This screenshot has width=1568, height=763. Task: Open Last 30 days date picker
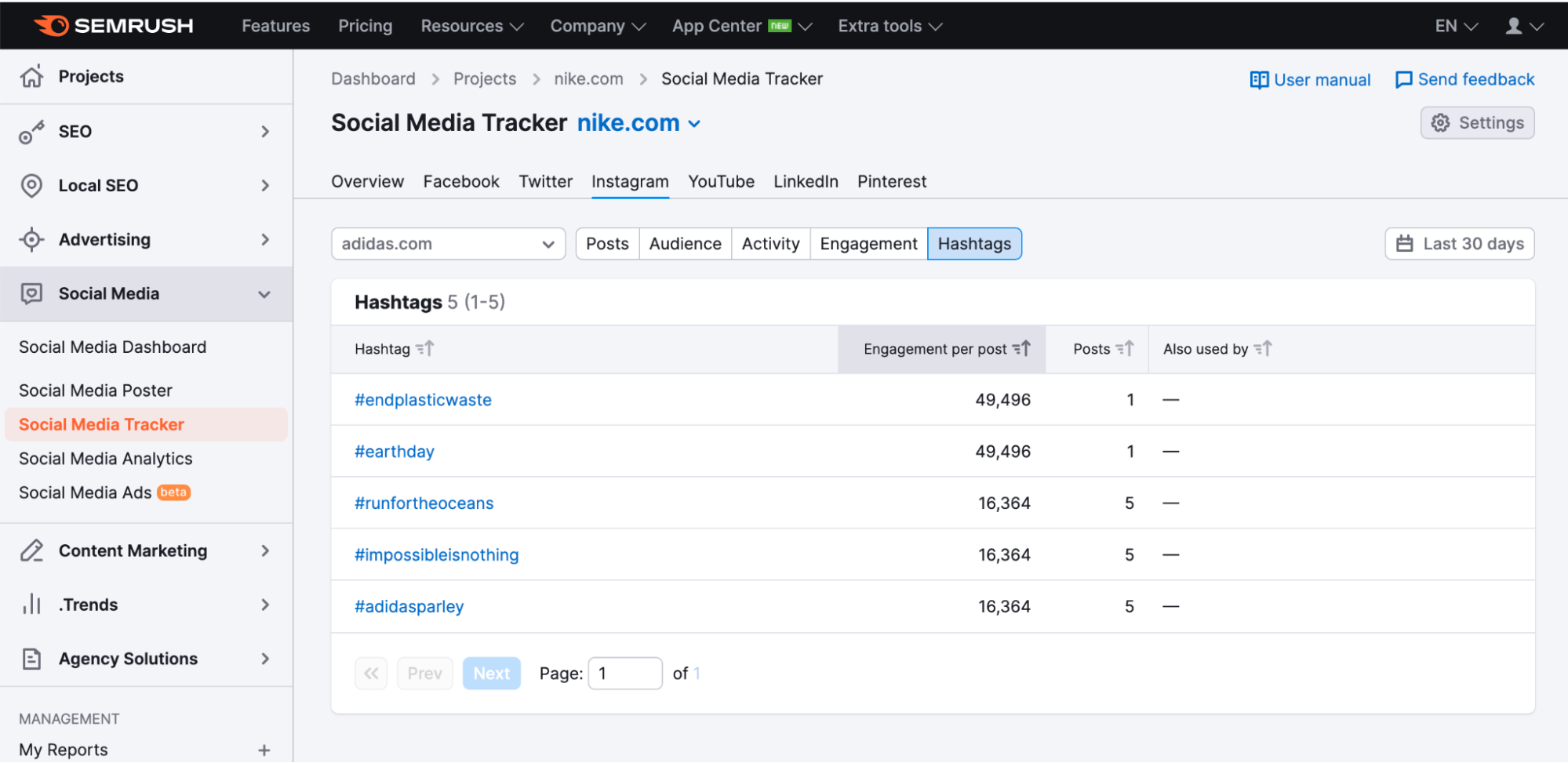(1459, 244)
